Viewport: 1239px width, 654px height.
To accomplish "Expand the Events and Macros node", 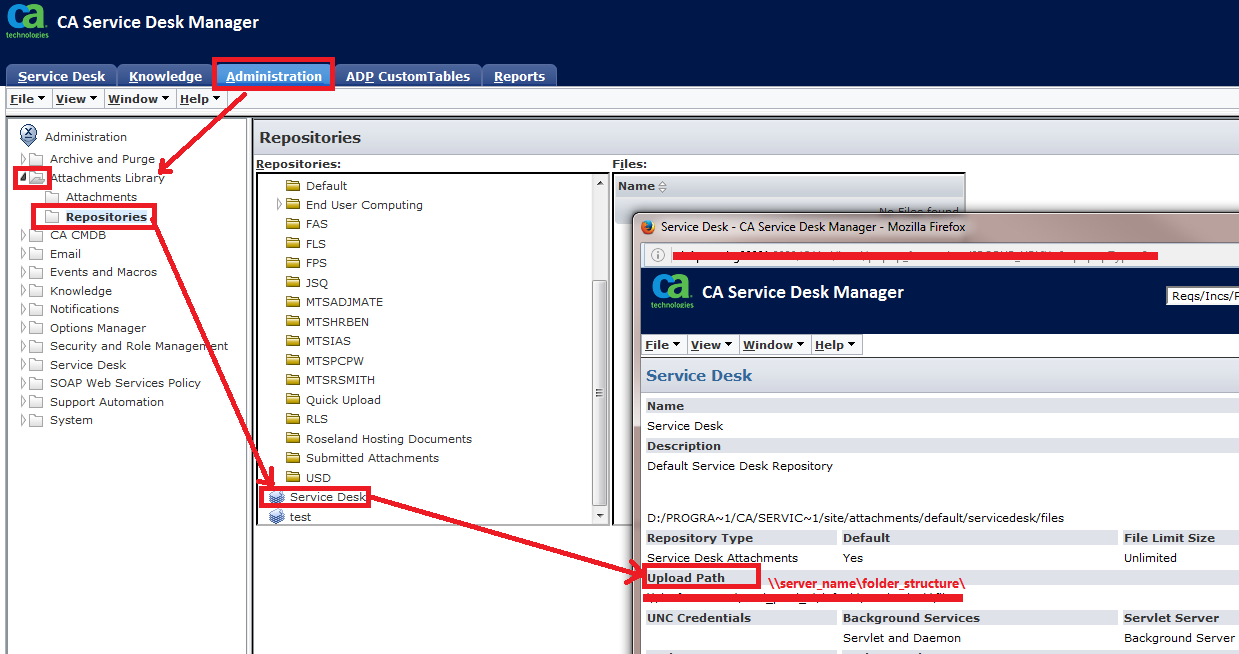I will 24,272.
